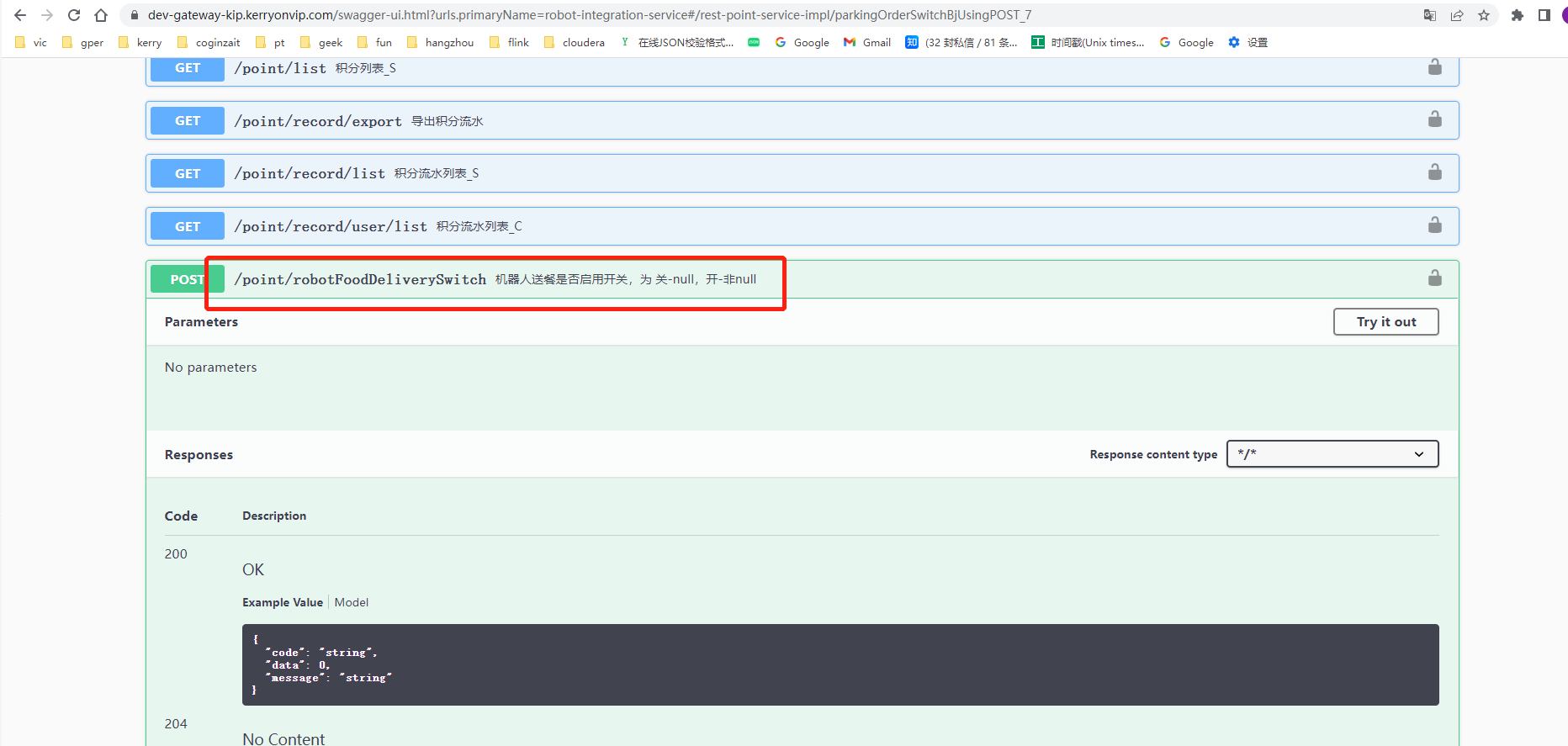Click the lock icon on /point/record/list
Screen dimensions: 1568x746
[1435, 172]
